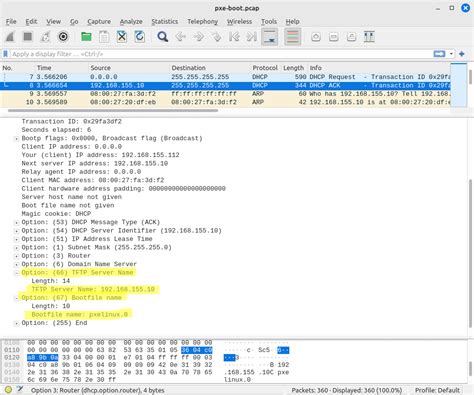Open the Analyze menu
This screenshot has width=474, height=395.
coord(131,22)
